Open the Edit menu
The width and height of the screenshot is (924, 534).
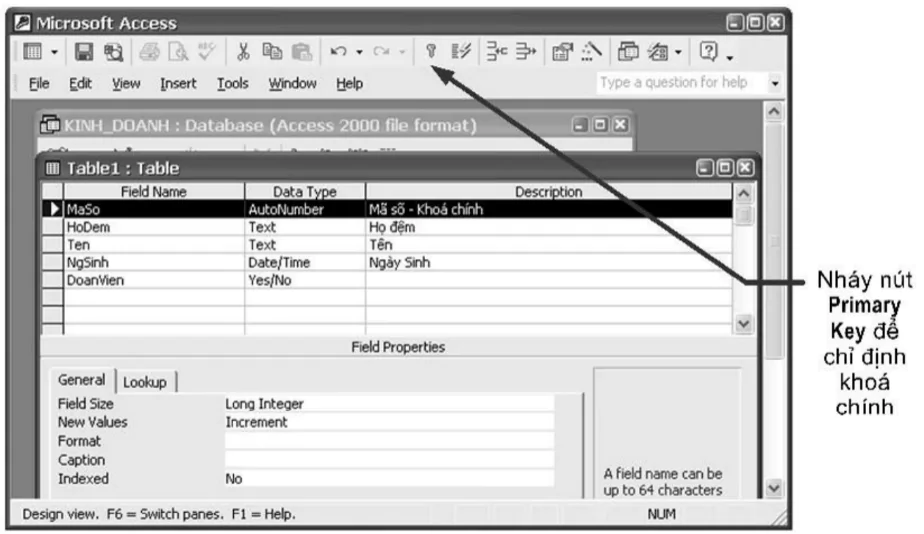pyautogui.click(x=80, y=84)
